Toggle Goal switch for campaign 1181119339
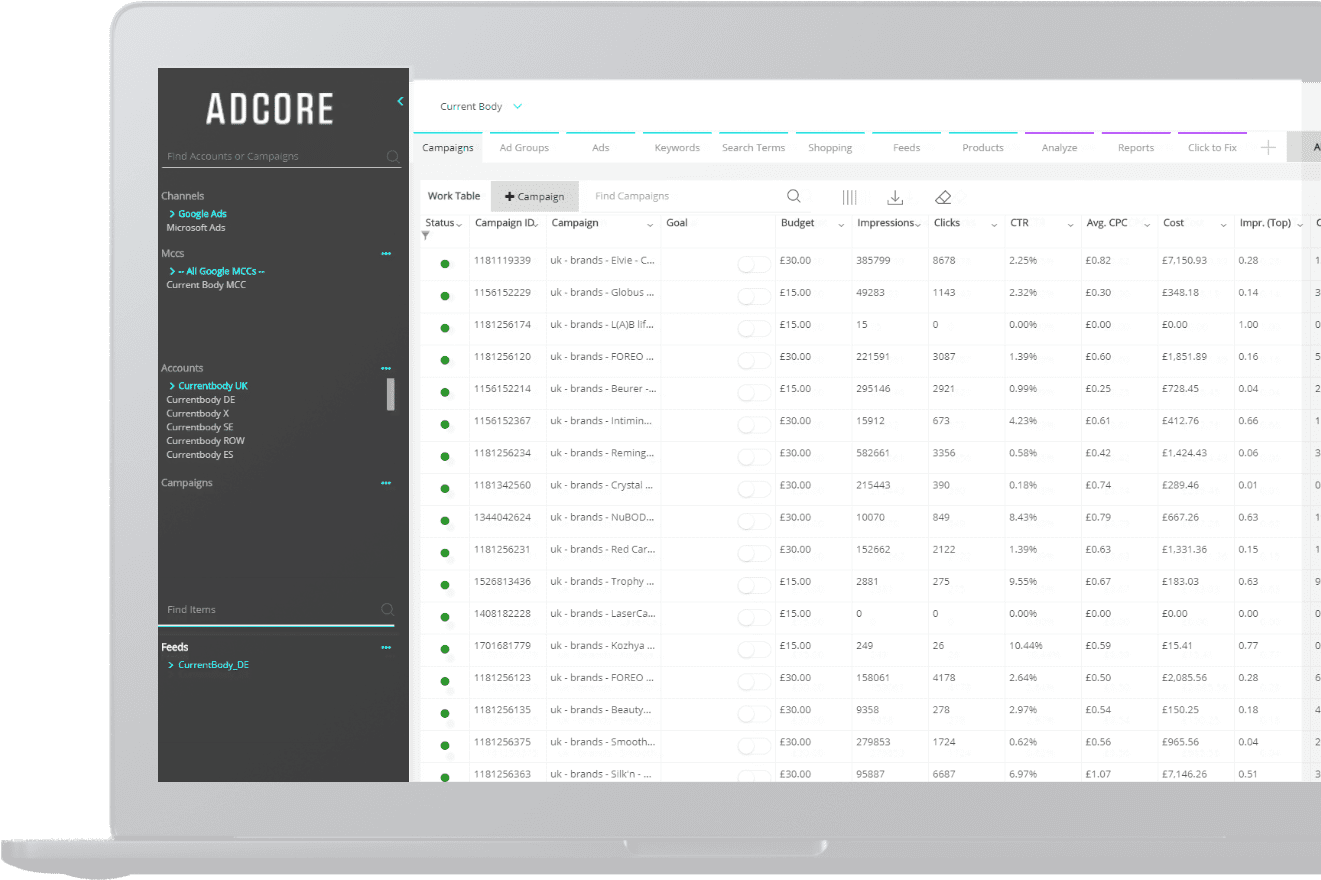The image size is (1321, 880). (x=754, y=264)
